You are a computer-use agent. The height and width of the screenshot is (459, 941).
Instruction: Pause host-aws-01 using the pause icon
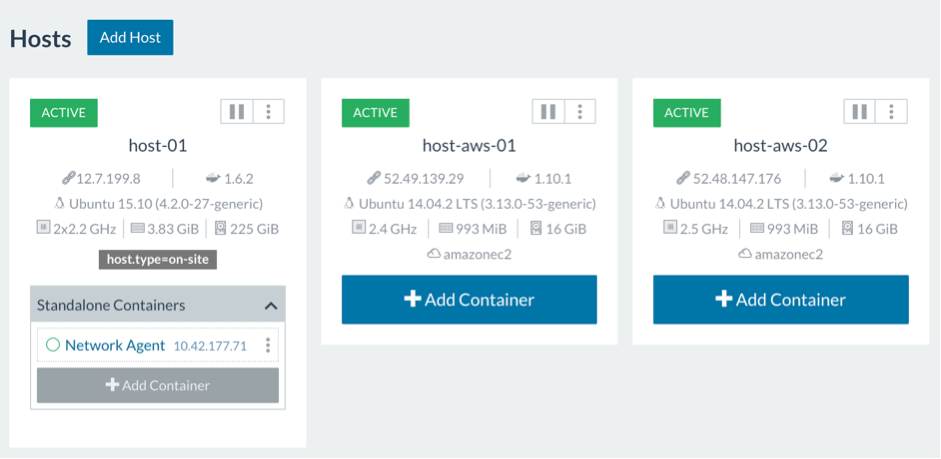(x=548, y=112)
